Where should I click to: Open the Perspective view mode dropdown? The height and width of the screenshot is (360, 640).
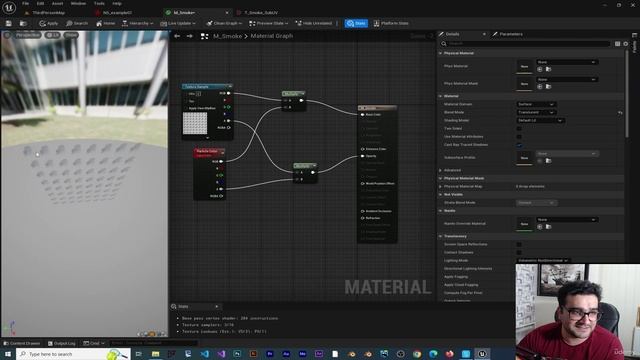(x=28, y=35)
